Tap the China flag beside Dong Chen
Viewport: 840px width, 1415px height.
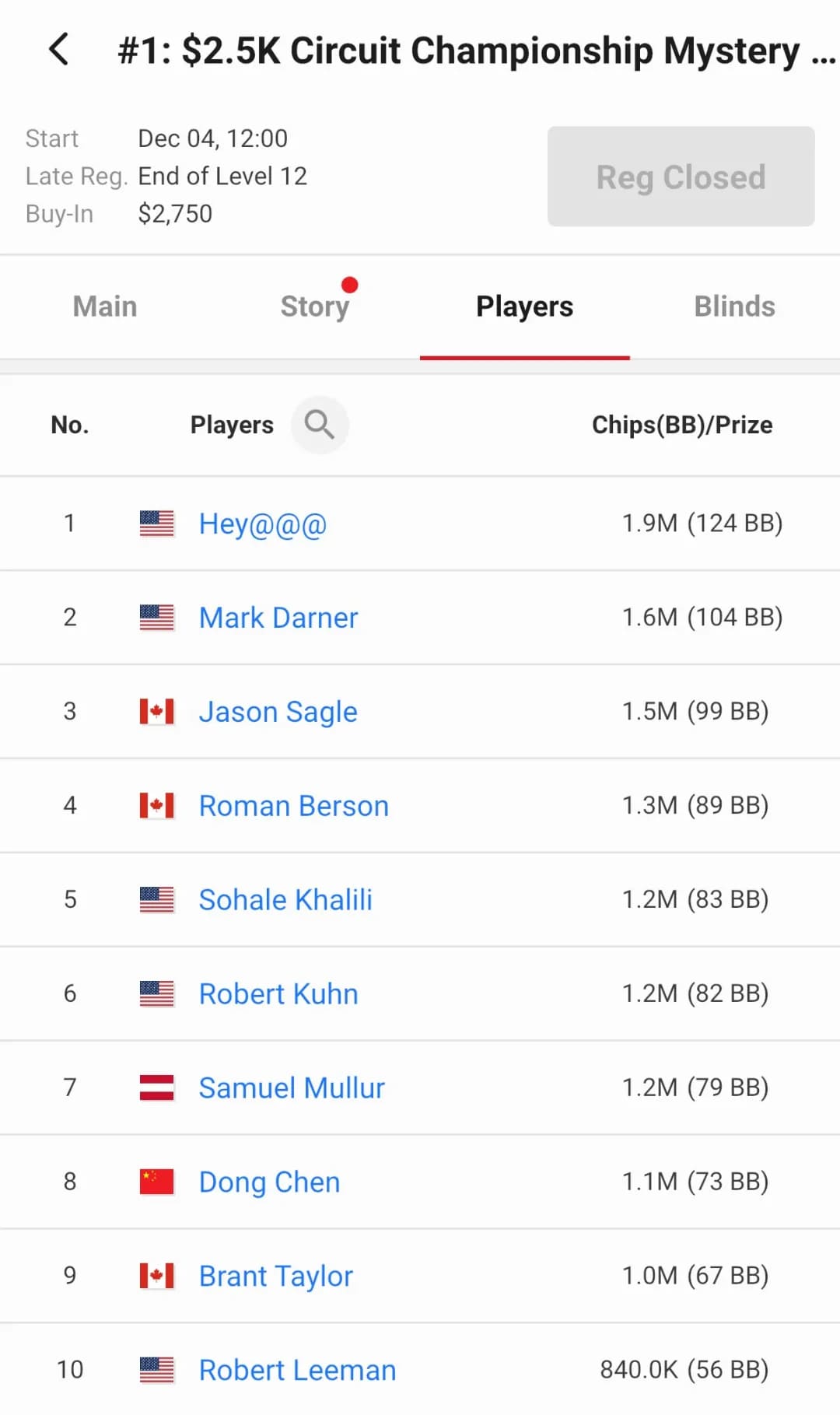tap(156, 1182)
